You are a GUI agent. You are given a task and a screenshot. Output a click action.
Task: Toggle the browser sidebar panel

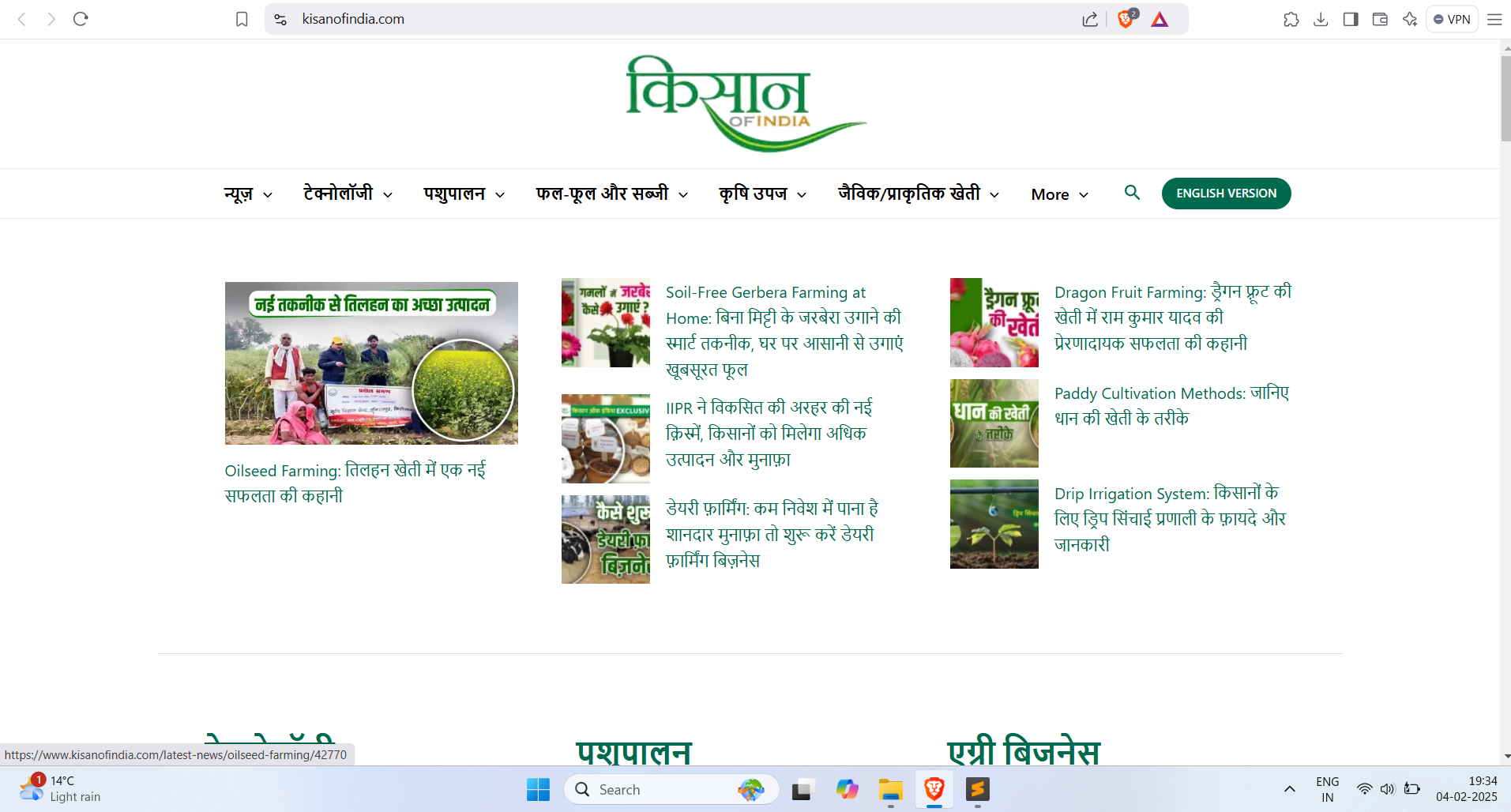[x=1350, y=20]
